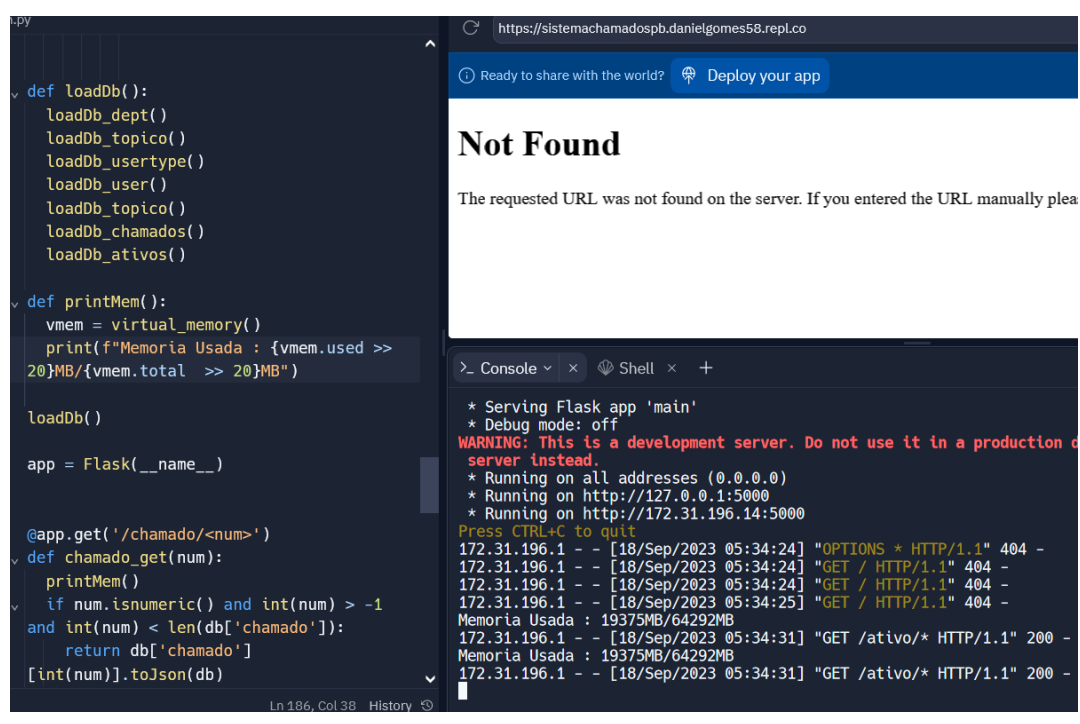Click the Shell tab's shell icon

click(x=605, y=369)
